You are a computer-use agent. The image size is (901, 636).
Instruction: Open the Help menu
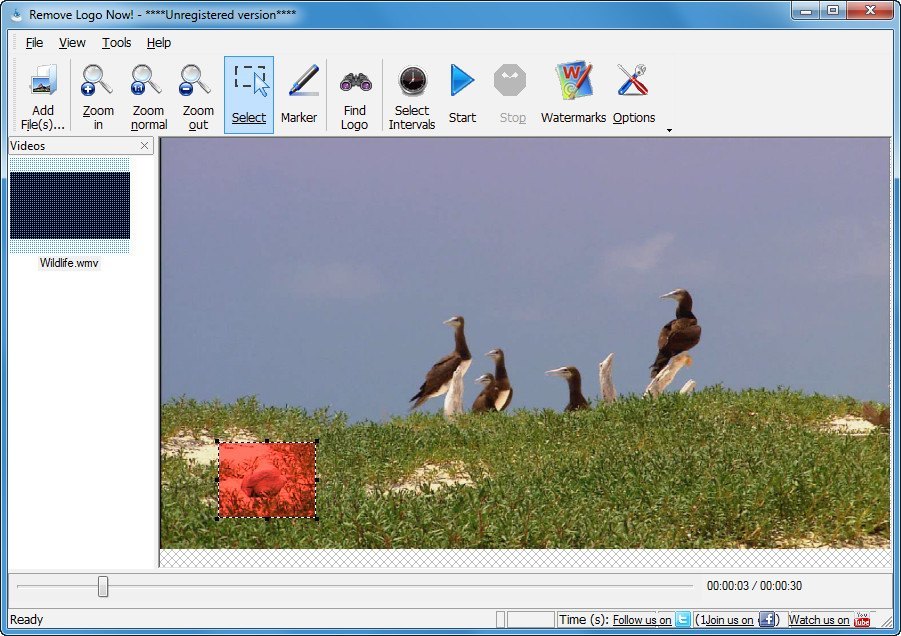click(159, 43)
